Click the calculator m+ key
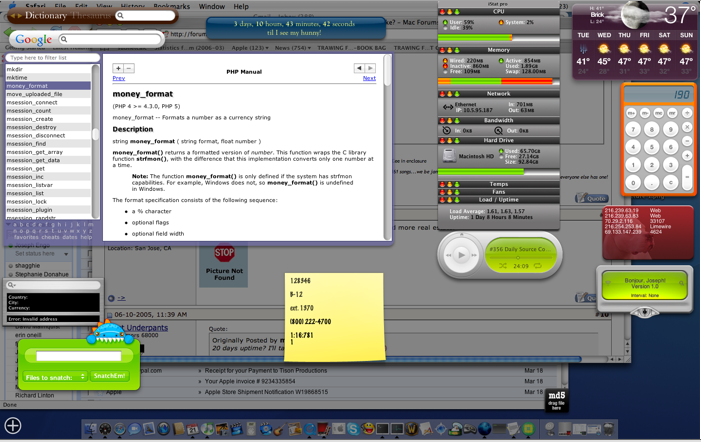 tap(631, 114)
